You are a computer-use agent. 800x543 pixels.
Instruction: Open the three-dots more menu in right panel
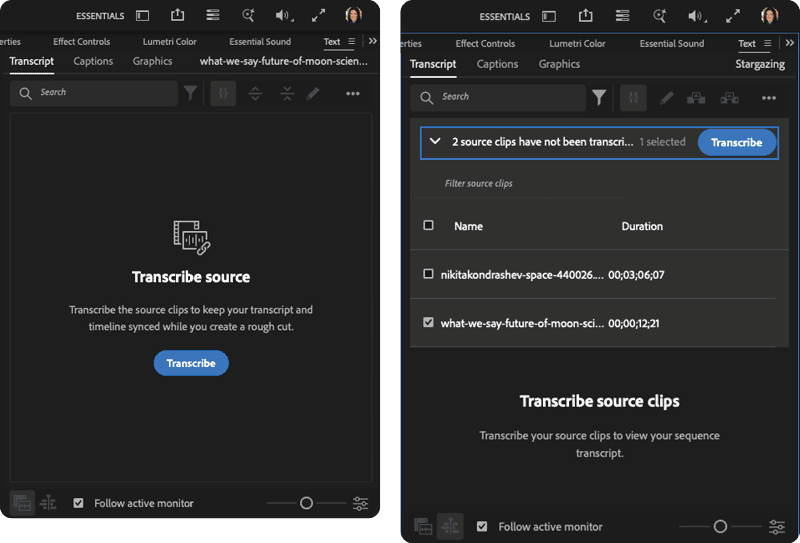click(769, 98)
